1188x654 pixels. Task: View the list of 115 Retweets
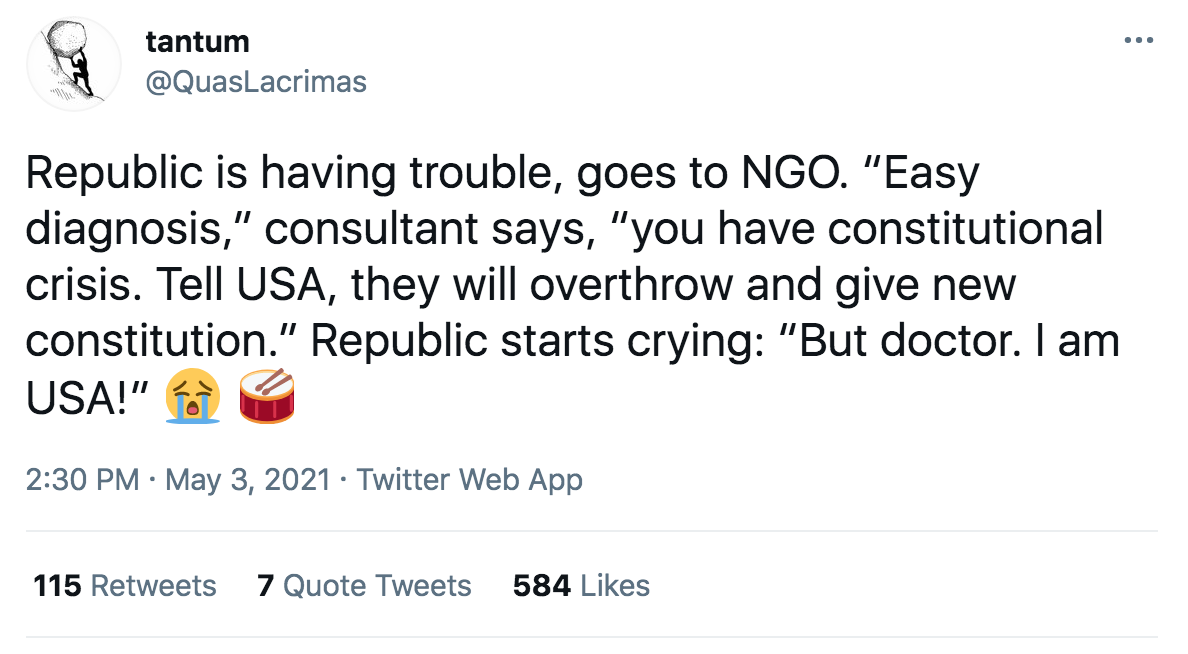tap(124, 586)
